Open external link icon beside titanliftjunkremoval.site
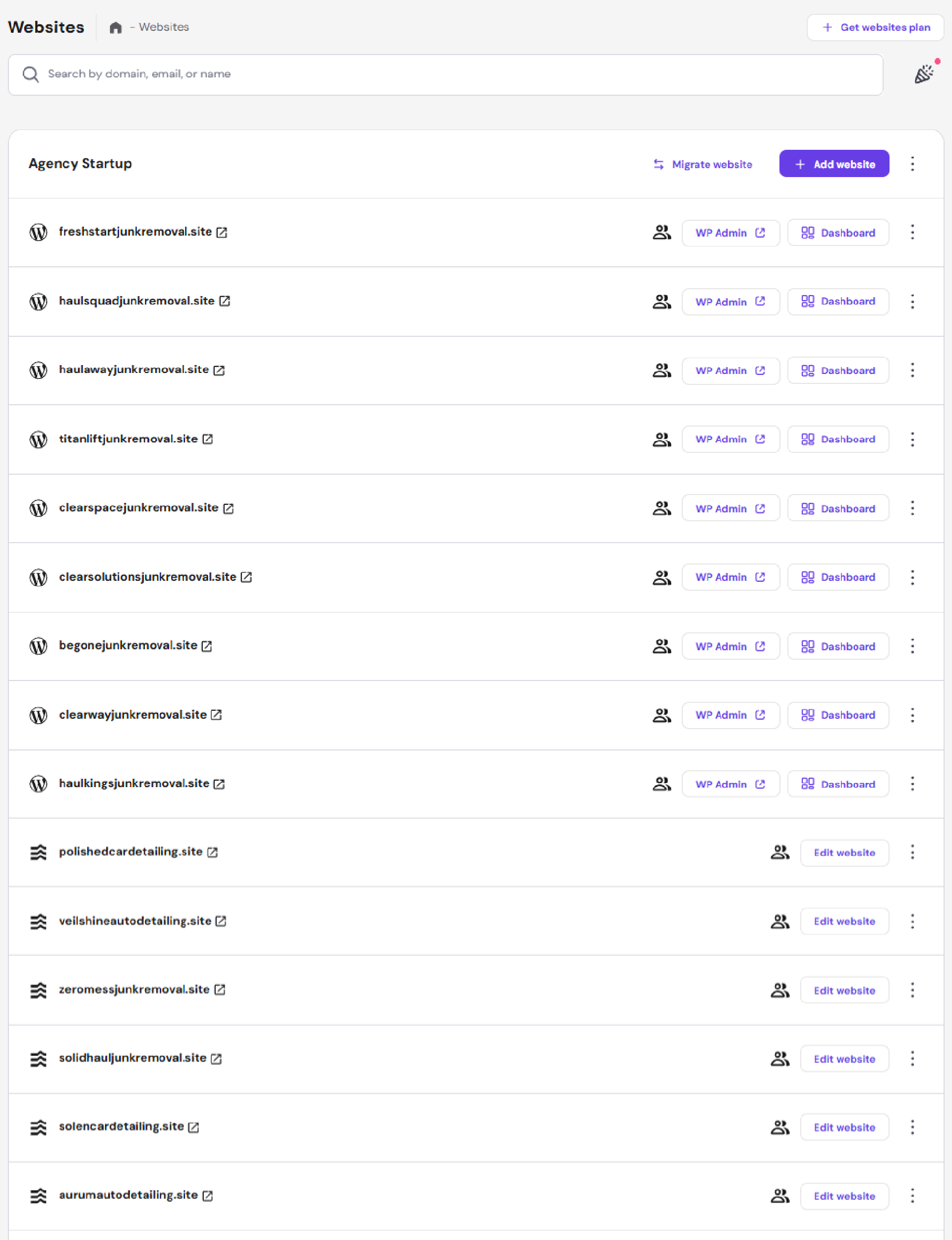The image size is (952, 1240). (x=208, y=439)
